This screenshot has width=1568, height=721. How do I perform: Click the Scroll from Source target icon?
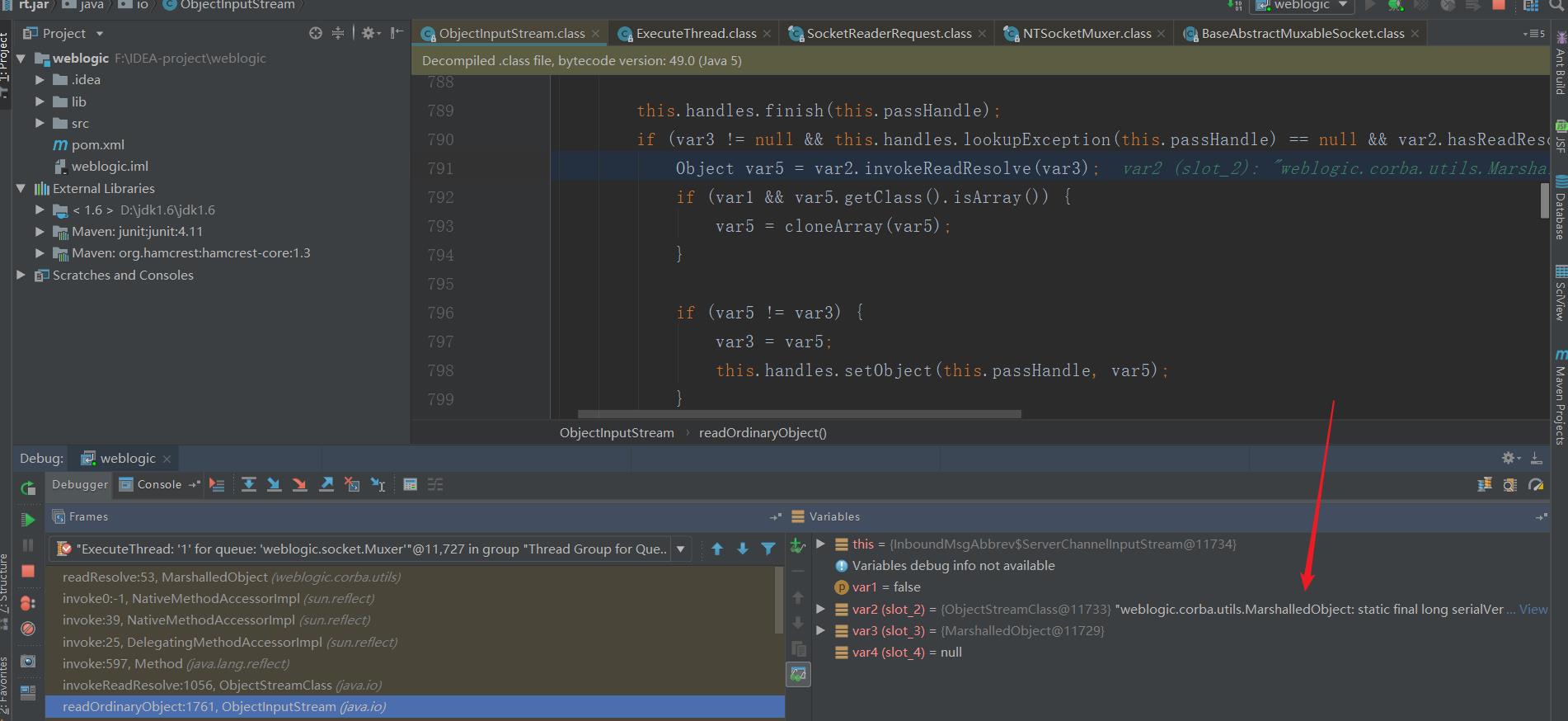tap(315, 33)
